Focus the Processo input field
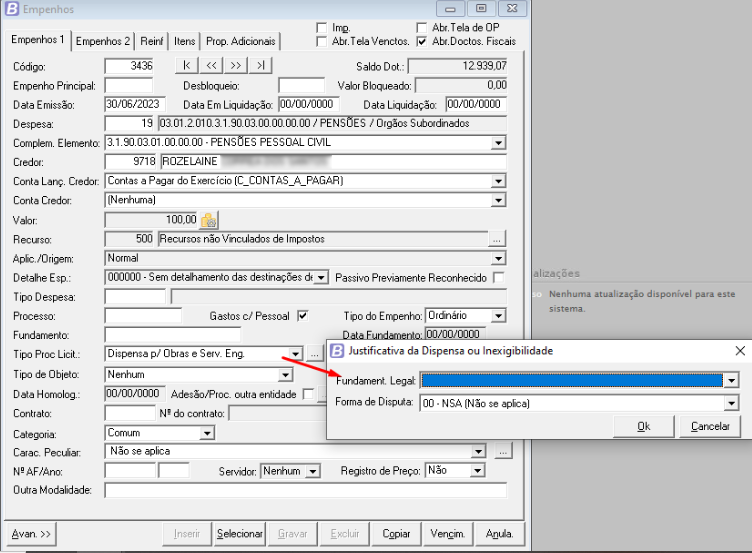The height and width of the screenshot is (553, 752). point(143,316)
